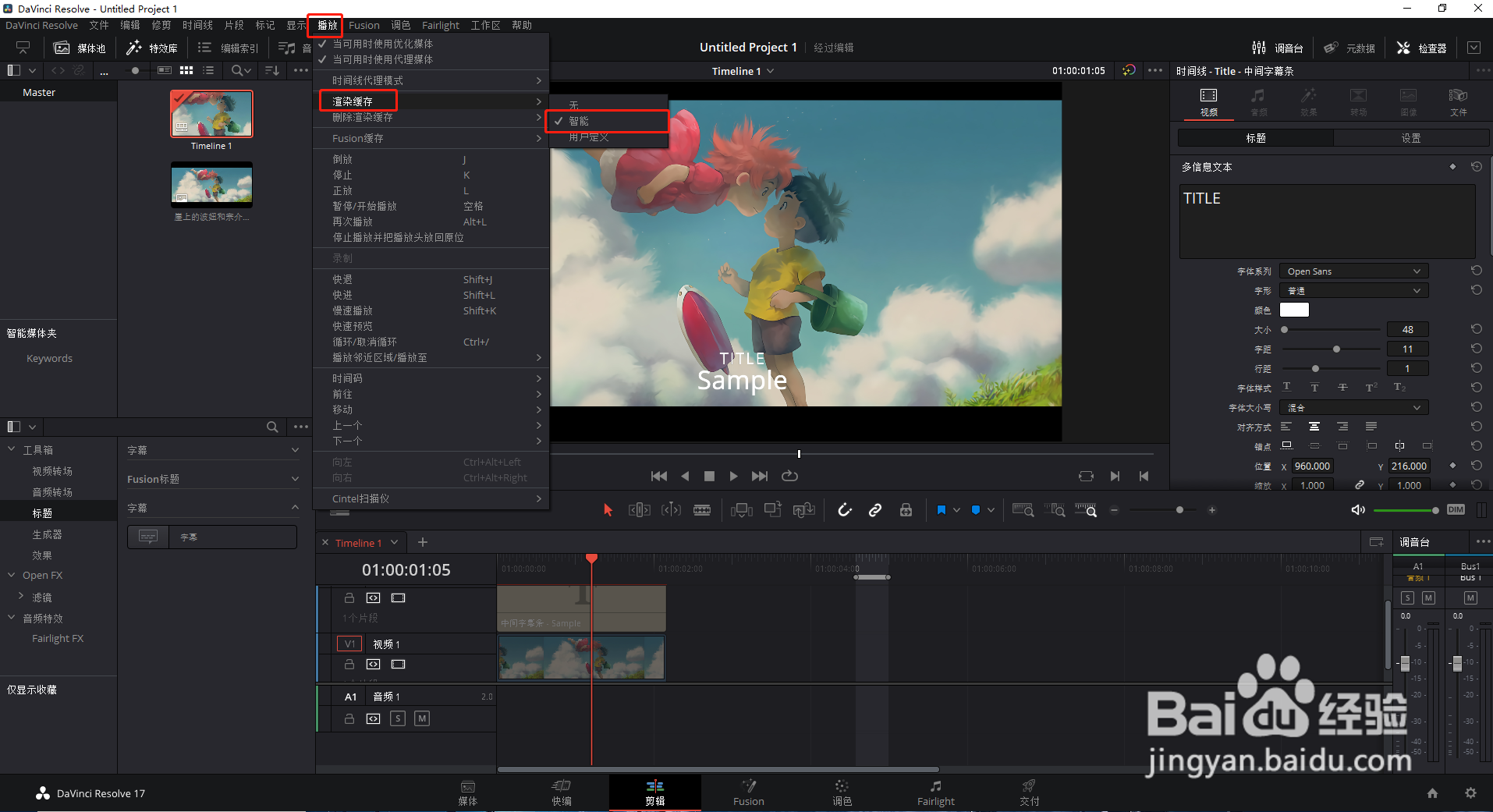Jump to first frame in viewer
The image size is (1493, 812).
coord(659,476)
